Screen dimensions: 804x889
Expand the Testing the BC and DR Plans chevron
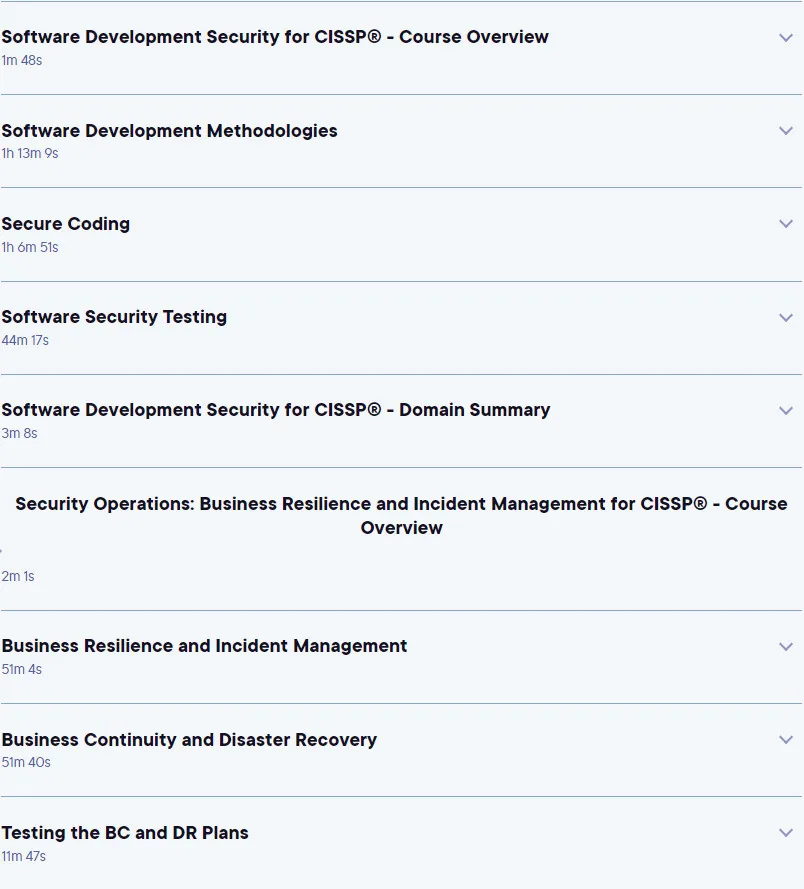pos(786,833)
